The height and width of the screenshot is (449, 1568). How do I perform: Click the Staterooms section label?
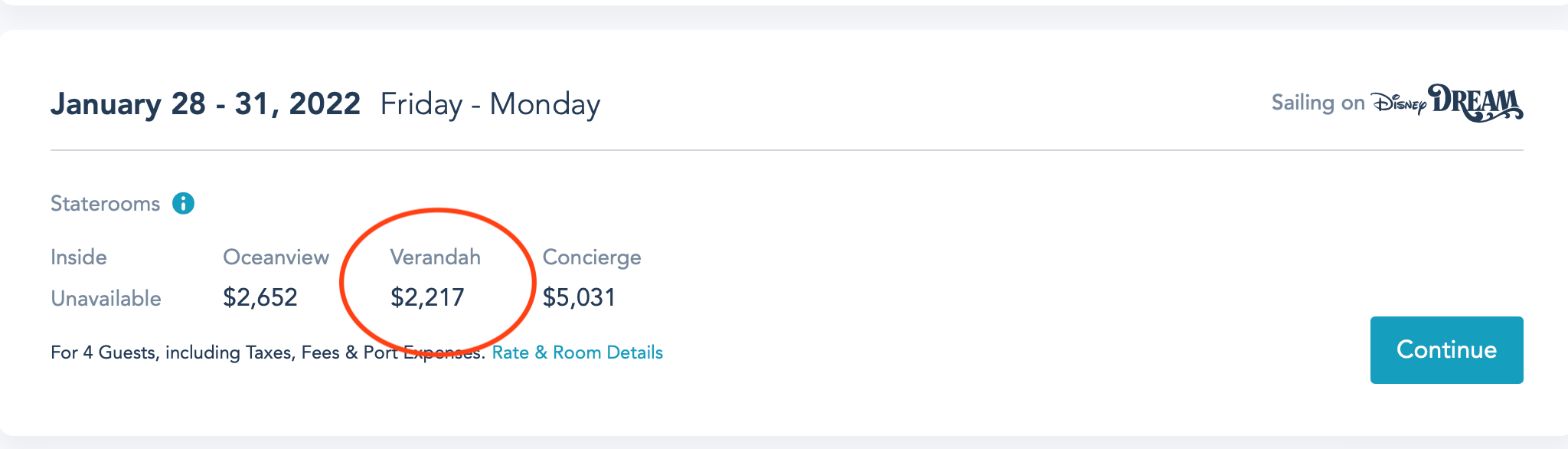(x=105, y=204)
